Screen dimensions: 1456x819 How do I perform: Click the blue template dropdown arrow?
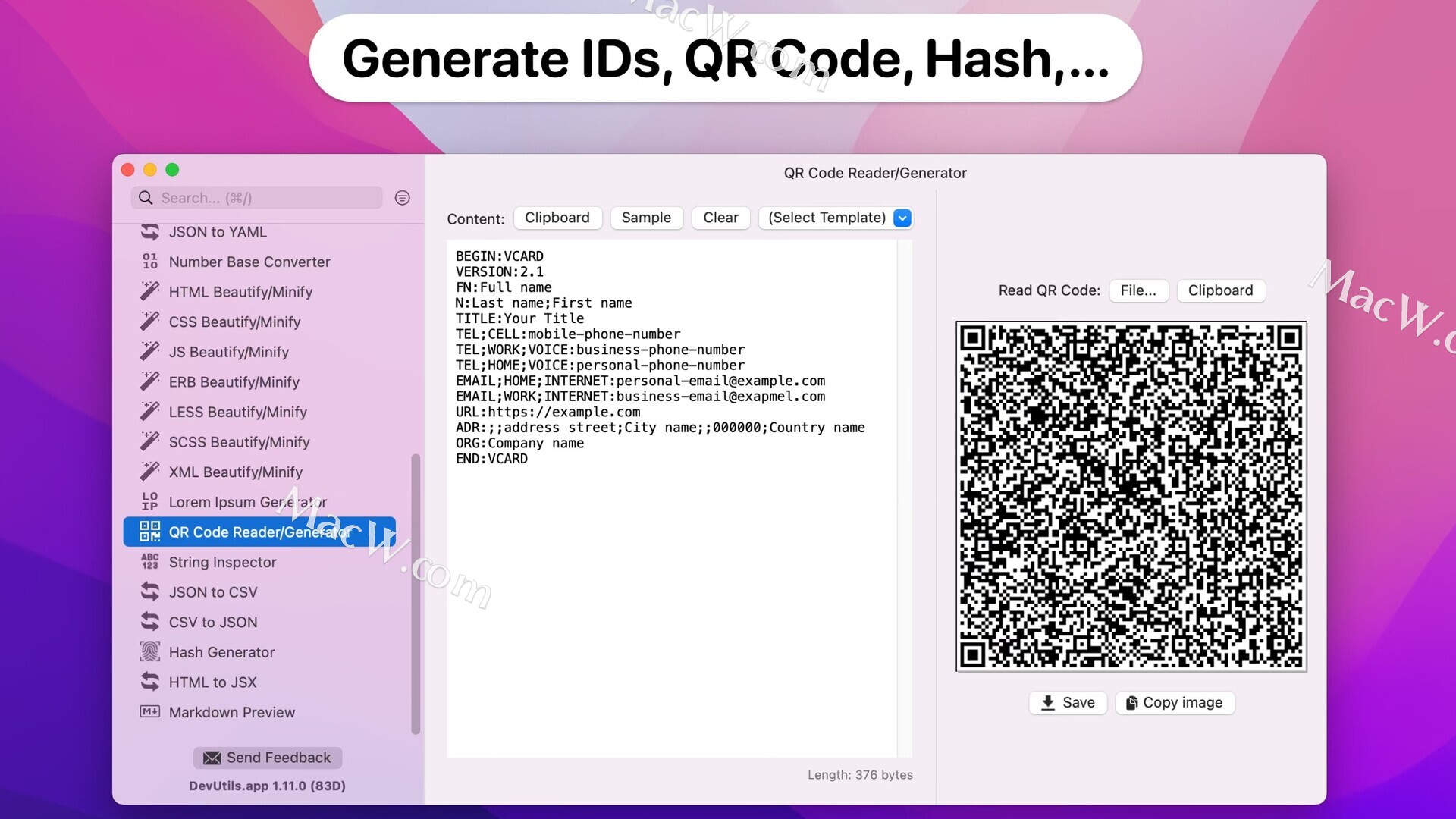[902, 218]
